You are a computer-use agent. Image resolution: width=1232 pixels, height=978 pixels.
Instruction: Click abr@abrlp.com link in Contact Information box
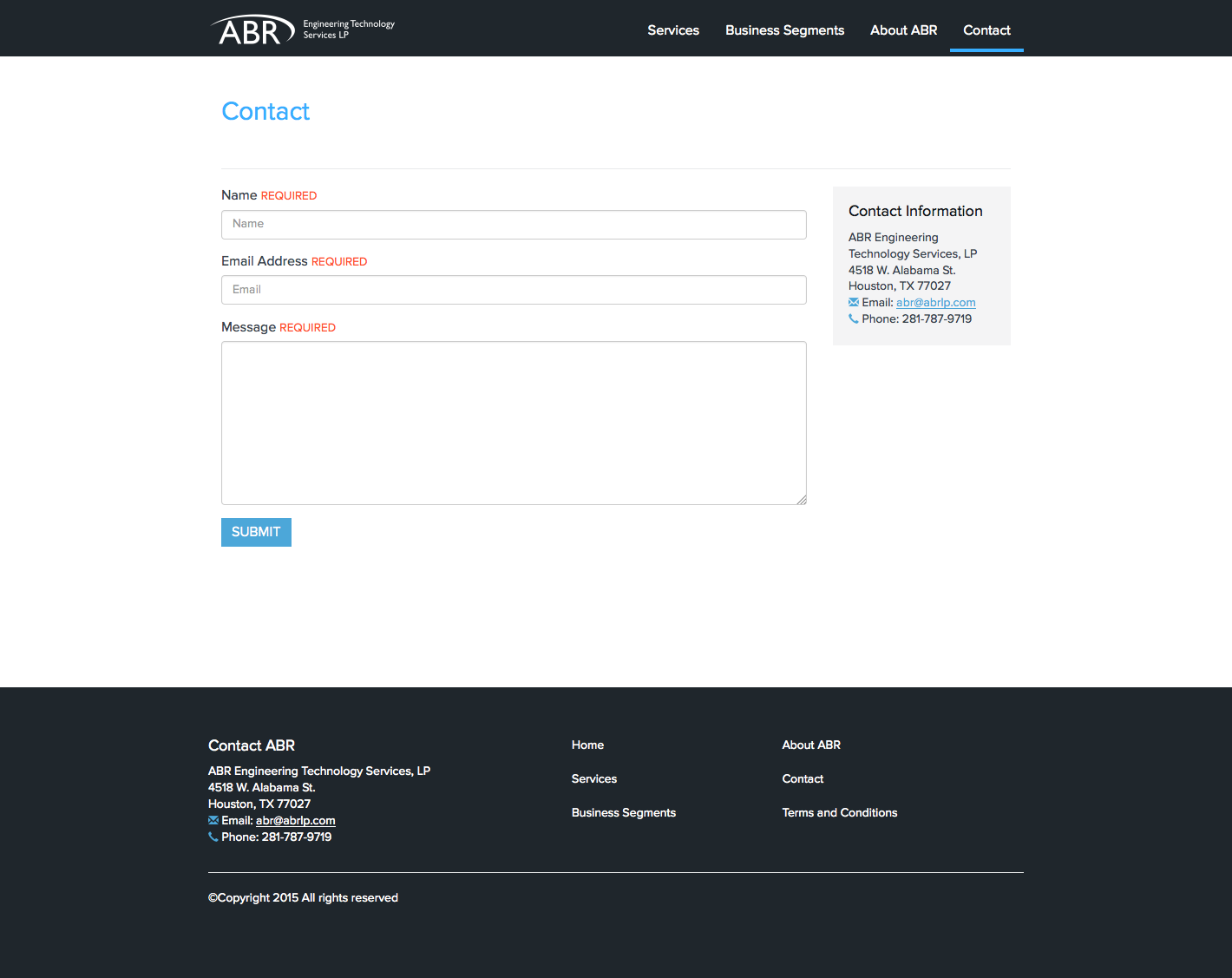coord(935,302)
